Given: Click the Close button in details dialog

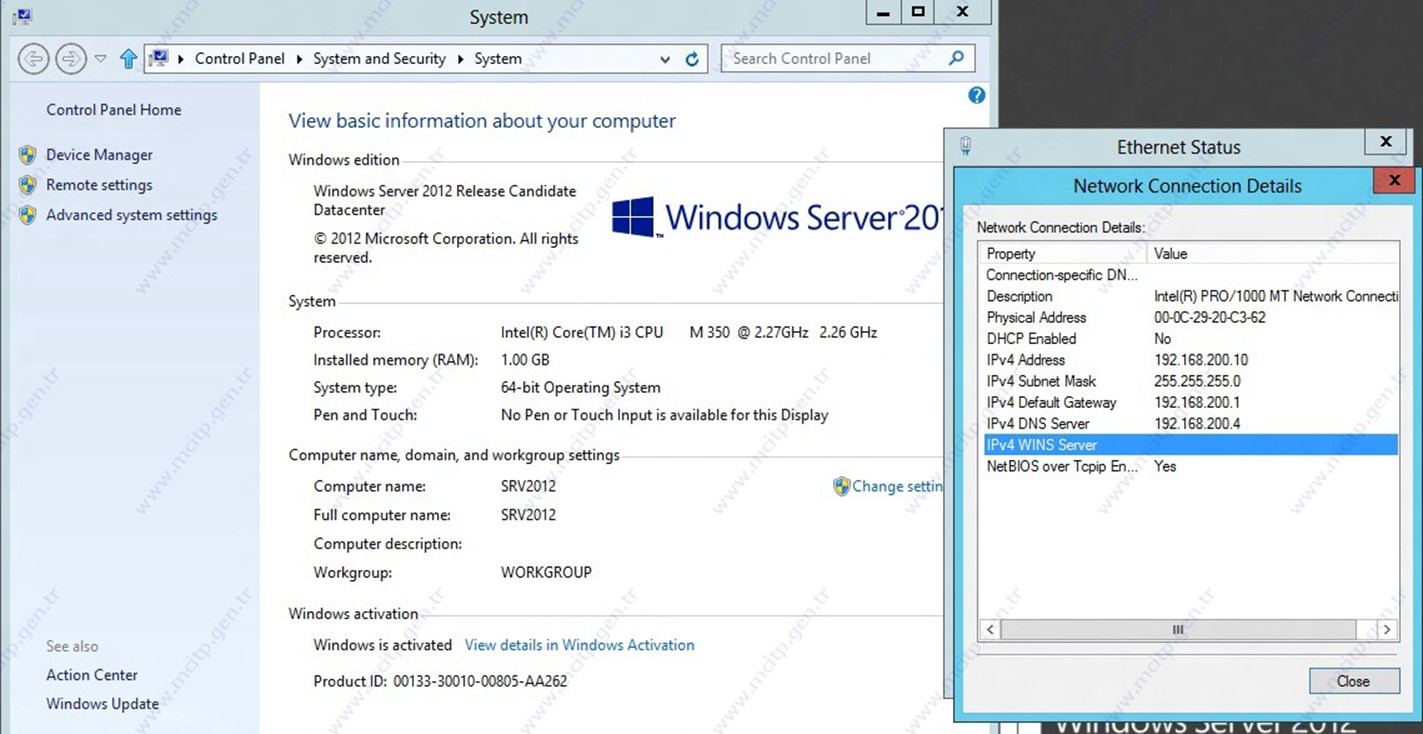Looking at the screenshot, I should click(x=1353, y=681).
